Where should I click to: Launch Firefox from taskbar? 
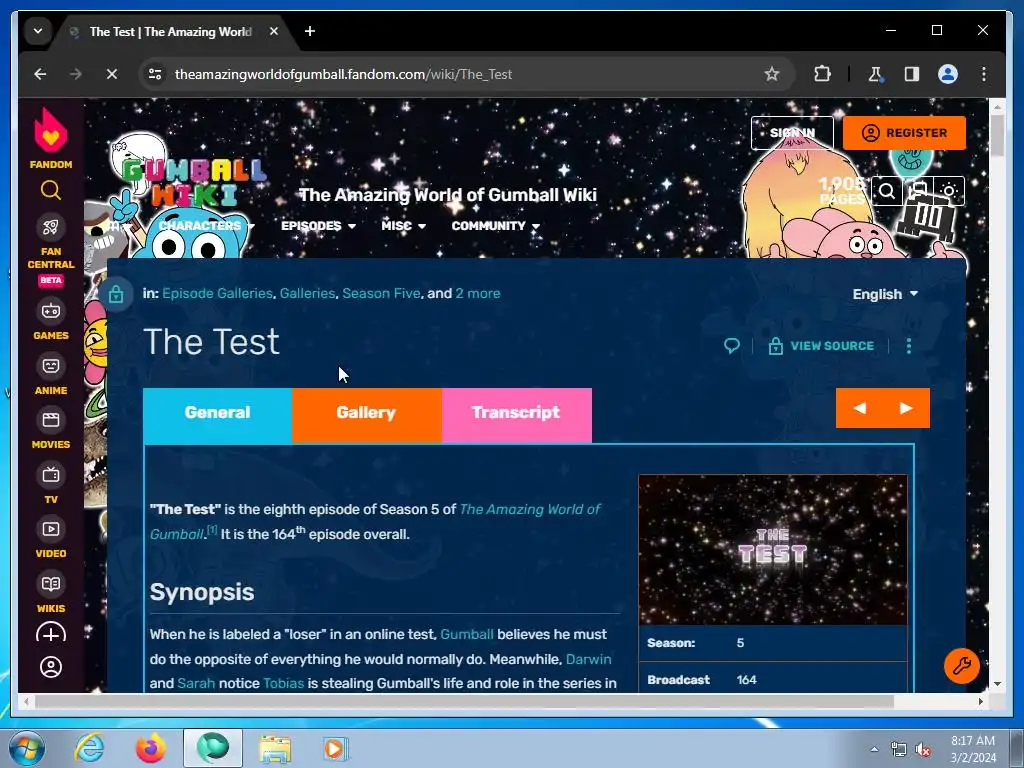[151, 748]
